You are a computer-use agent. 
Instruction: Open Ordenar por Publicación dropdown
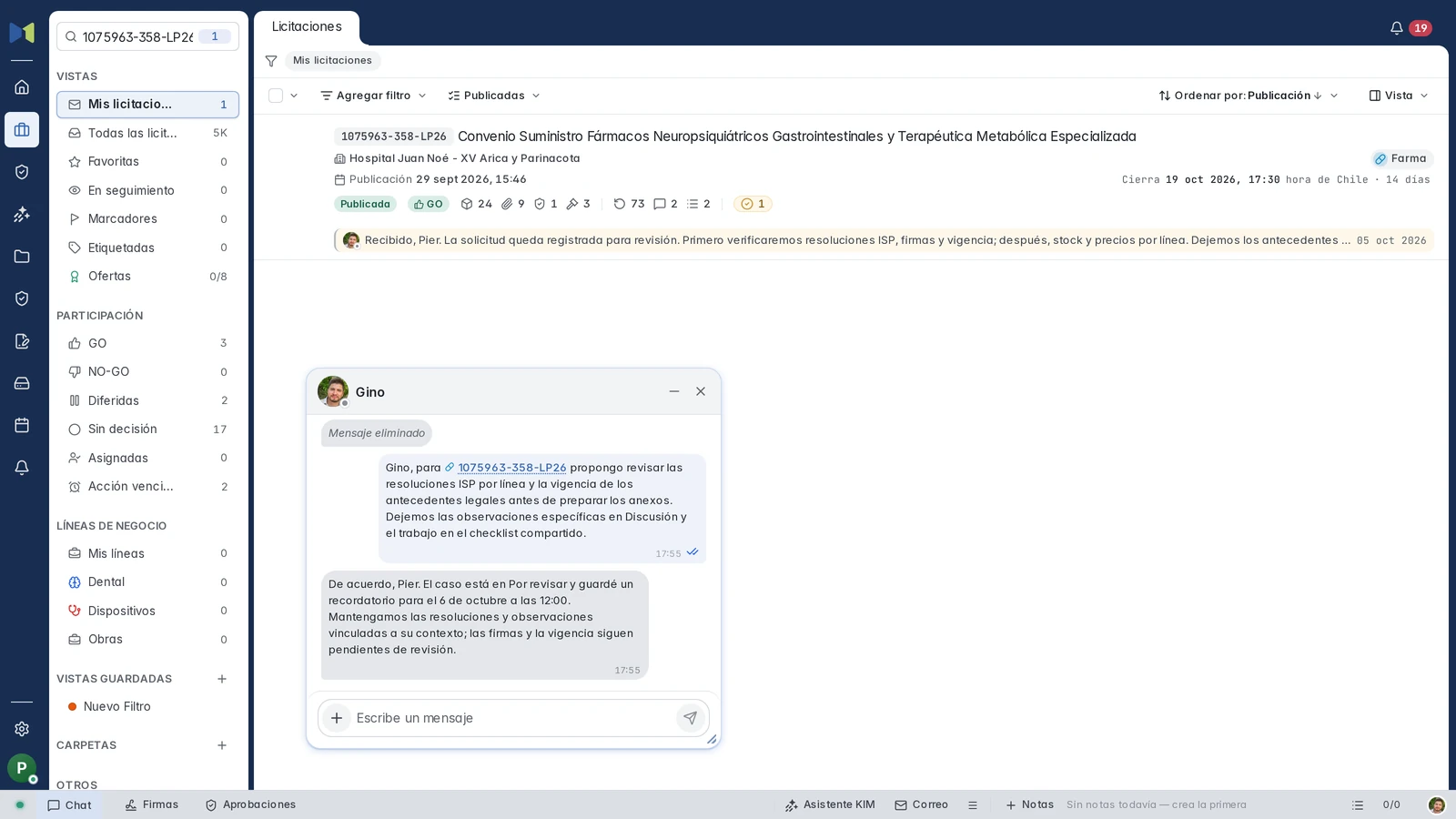pos(1249,96)
